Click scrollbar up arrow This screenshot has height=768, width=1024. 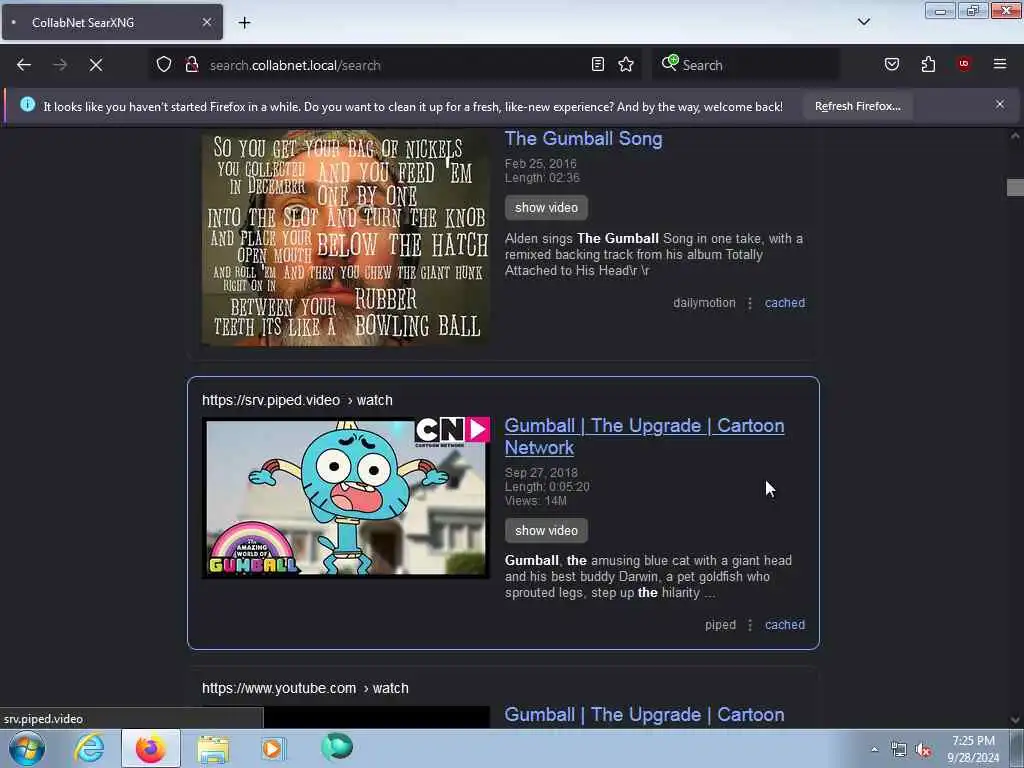(1015, 136)
